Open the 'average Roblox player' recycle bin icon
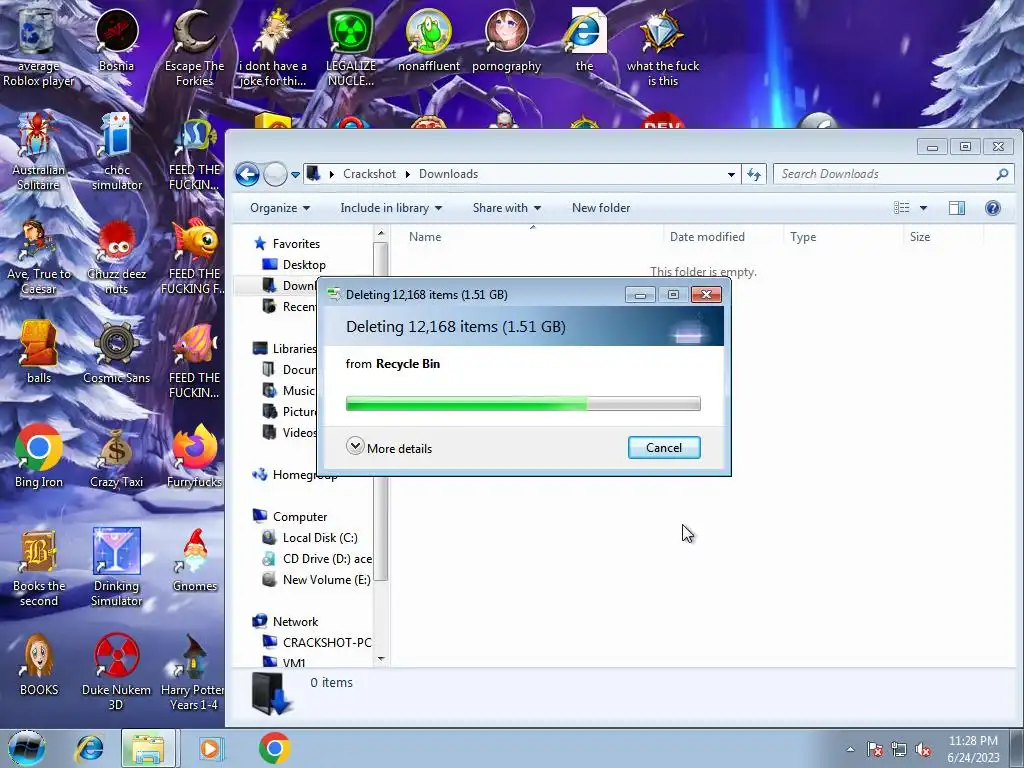The height and width of the screenshot is (768, 1024). click(39, 46)
